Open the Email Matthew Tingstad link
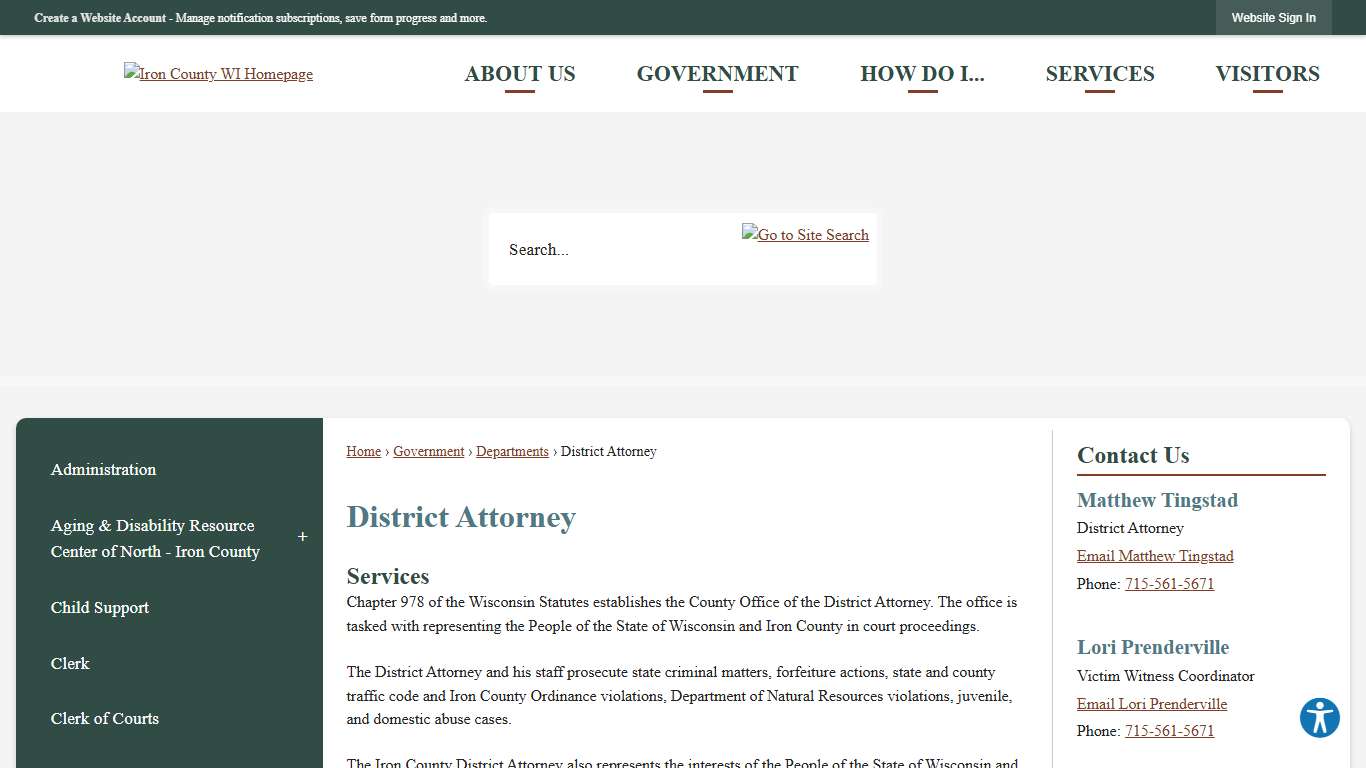Image resolution: width=1366 pixels, height=768 pixels. (x=1155, y=556)
